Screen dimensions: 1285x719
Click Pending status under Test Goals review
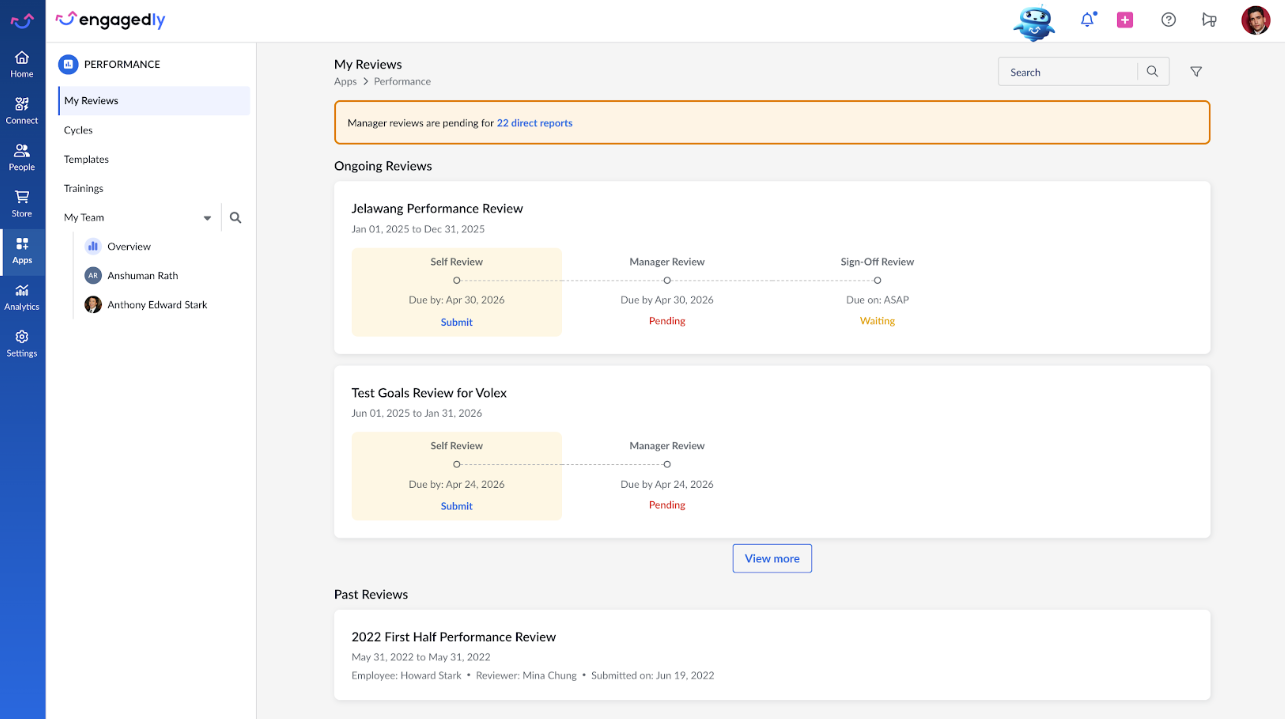pyautogui.click(x=667, y=505)
